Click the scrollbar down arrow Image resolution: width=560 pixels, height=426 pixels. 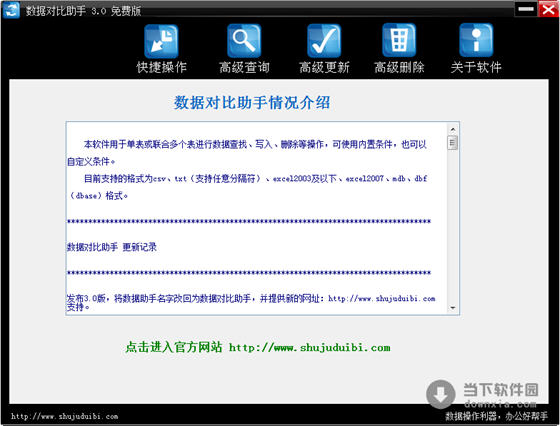pyautogui.click(x=452, y=307)
